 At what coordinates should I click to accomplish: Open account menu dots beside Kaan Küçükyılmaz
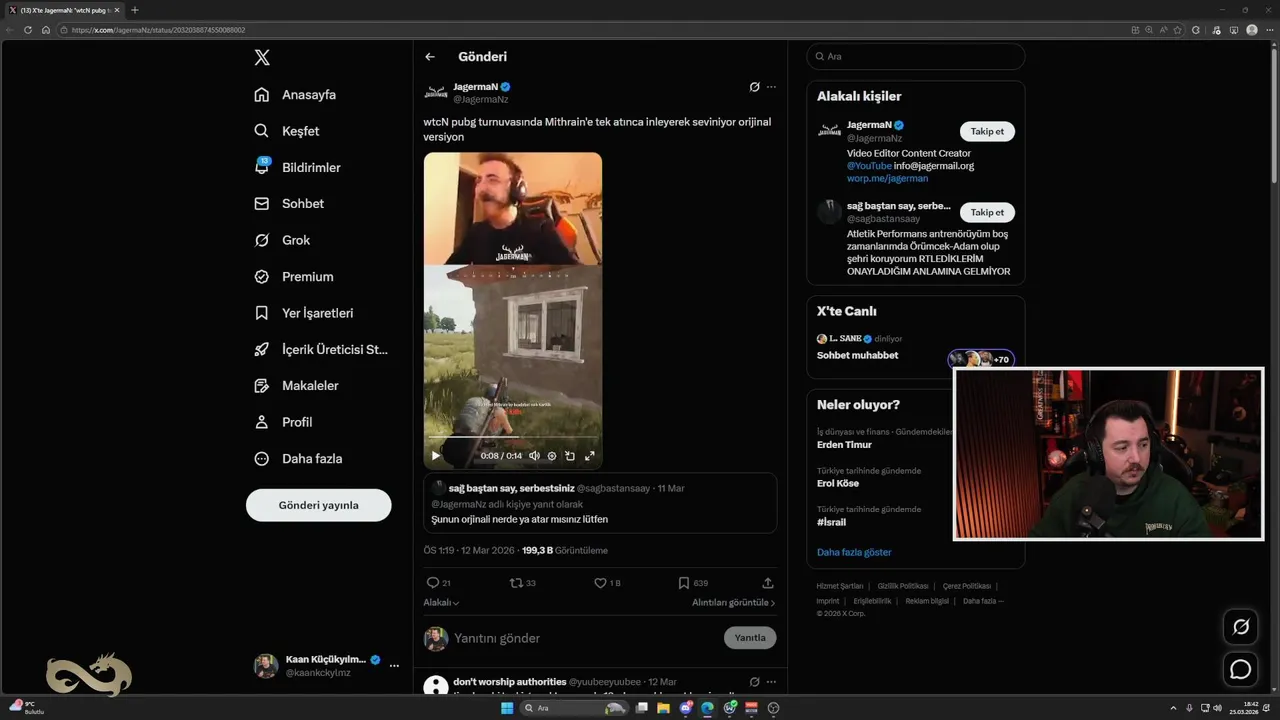(394, 666)
